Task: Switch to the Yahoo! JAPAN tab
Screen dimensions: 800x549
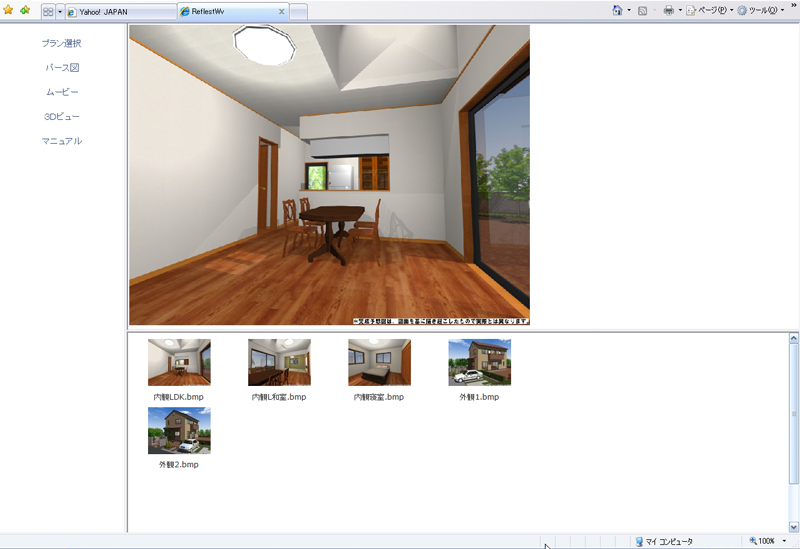Action: [x=118, y=12]
